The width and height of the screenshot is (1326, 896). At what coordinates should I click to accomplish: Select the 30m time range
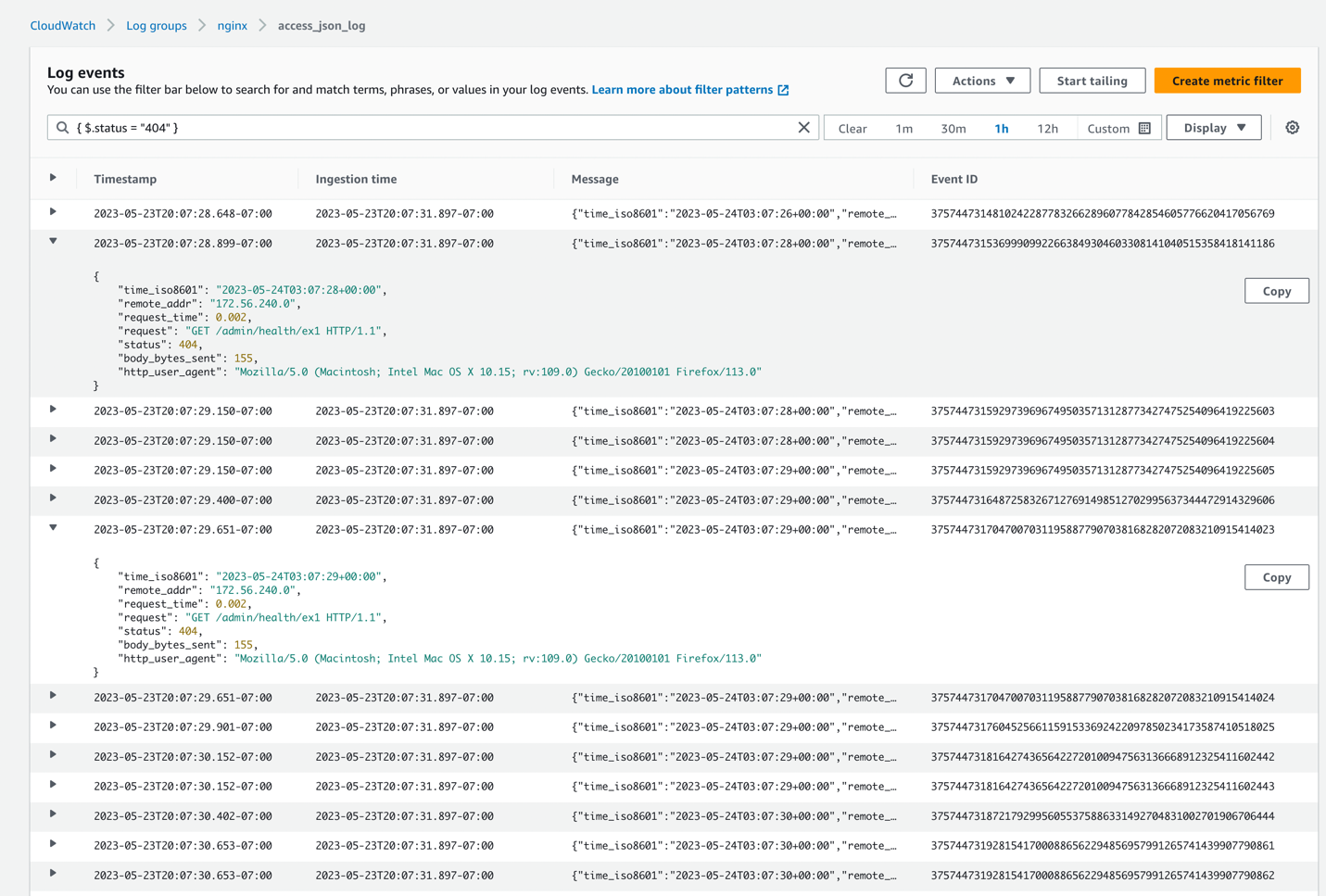(953, 129)
